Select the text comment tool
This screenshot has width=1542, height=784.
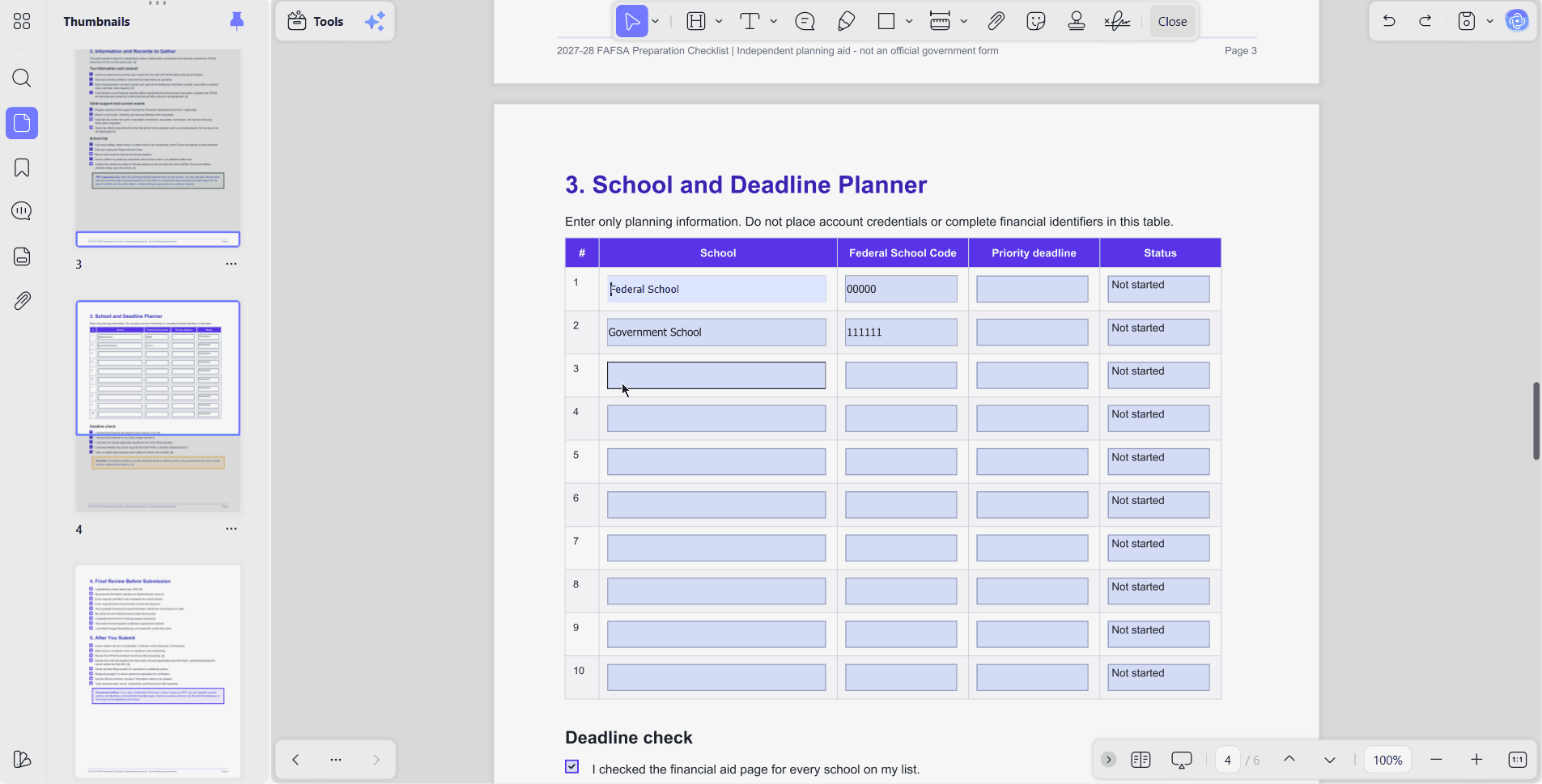click(x=750, y=21)
